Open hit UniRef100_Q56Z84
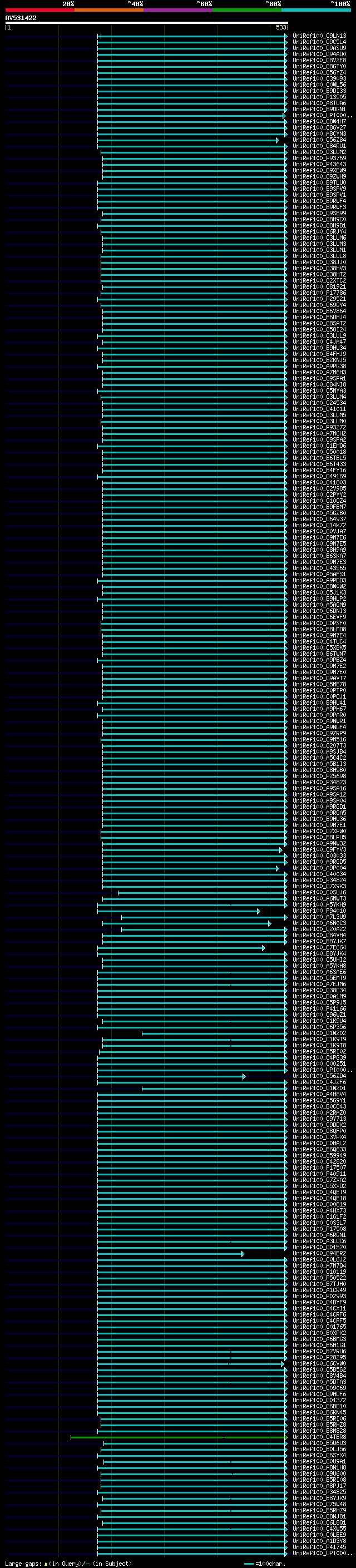This screenshot has height=1568, width=356. coord(319,140)
